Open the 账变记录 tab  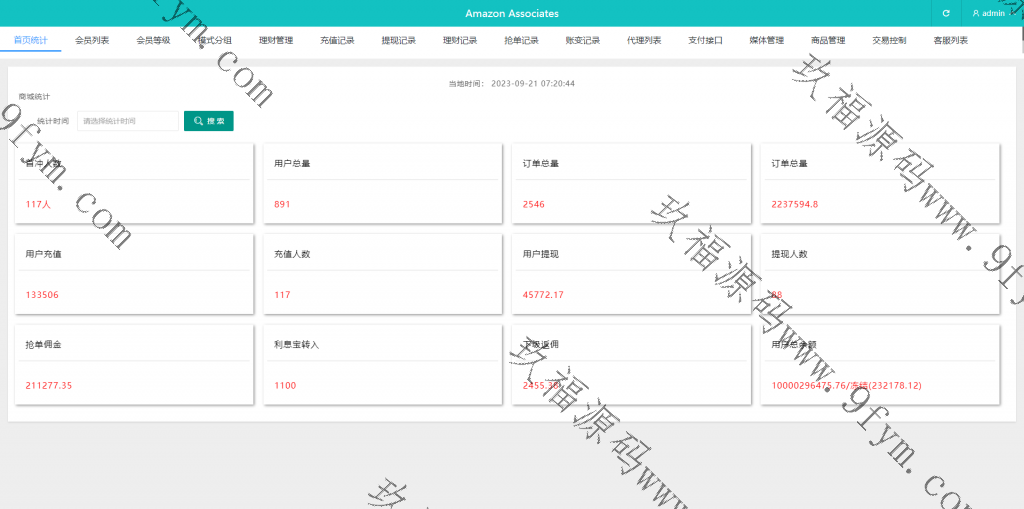coord(583,40)
